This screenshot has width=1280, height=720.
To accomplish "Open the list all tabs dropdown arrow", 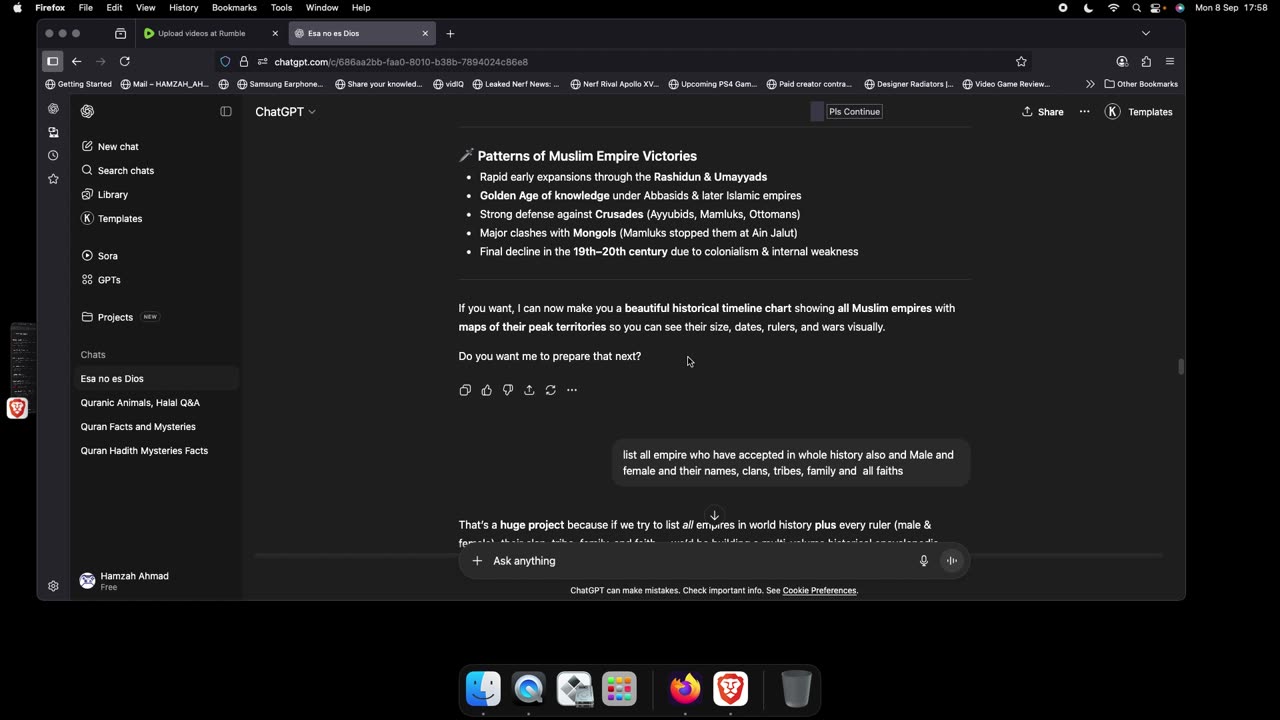I will point(1146,33).
